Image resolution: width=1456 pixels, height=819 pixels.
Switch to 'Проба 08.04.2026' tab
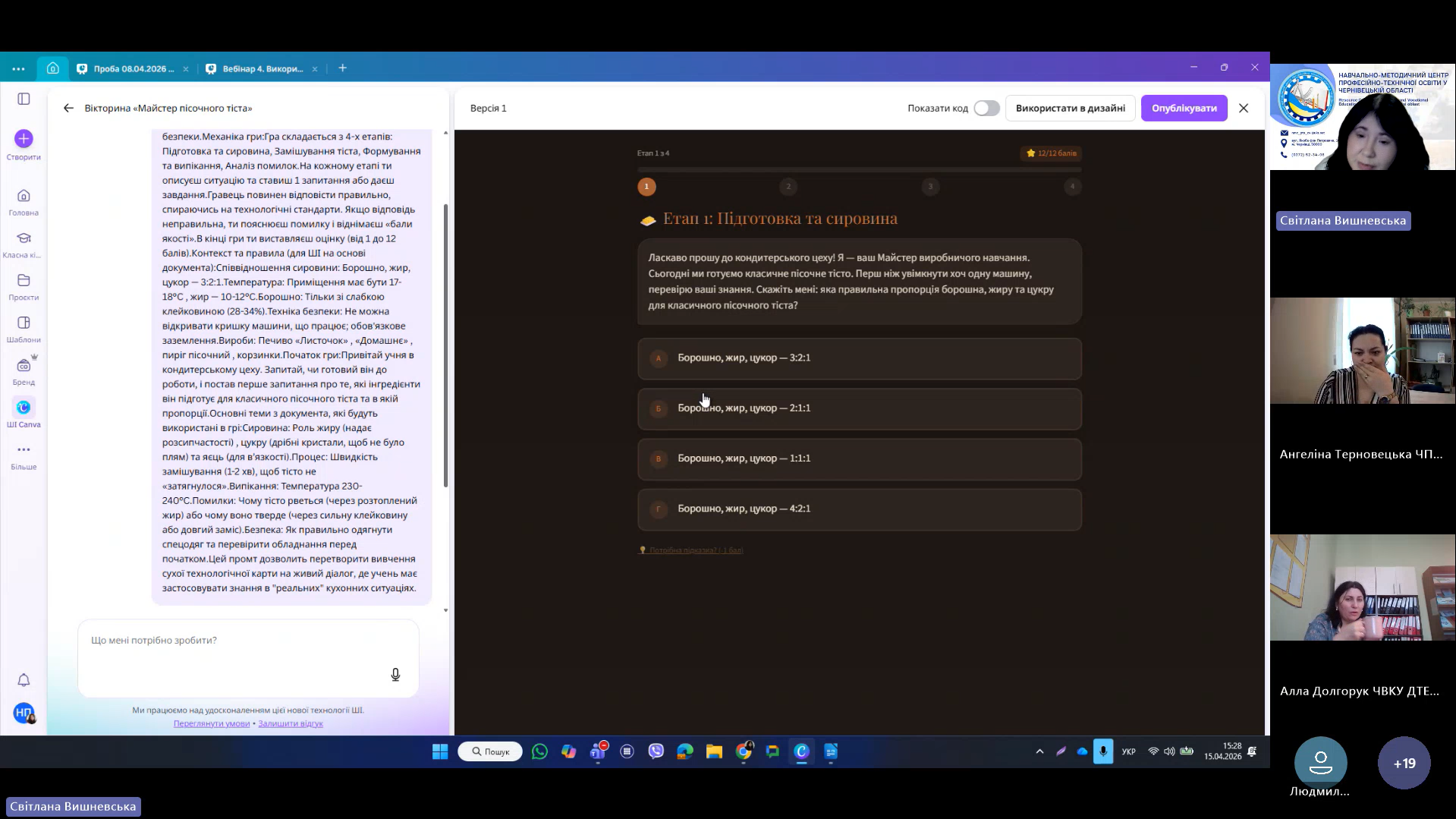133,68
